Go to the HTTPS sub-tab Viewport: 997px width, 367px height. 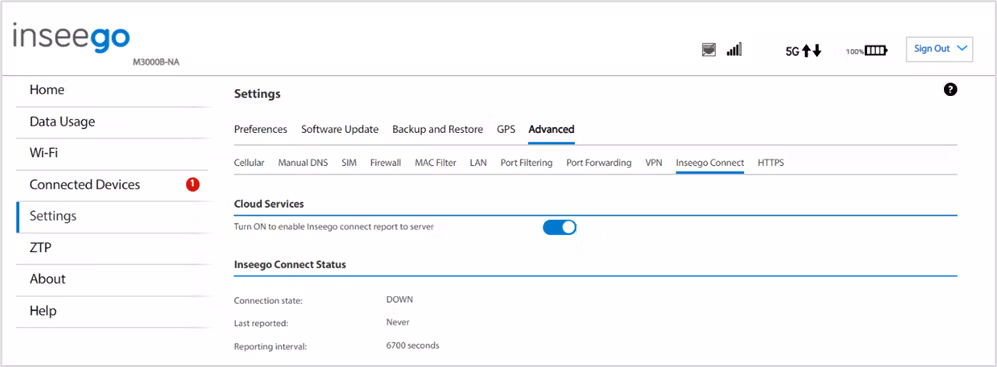pyautogui.click(x=771, y=163)
